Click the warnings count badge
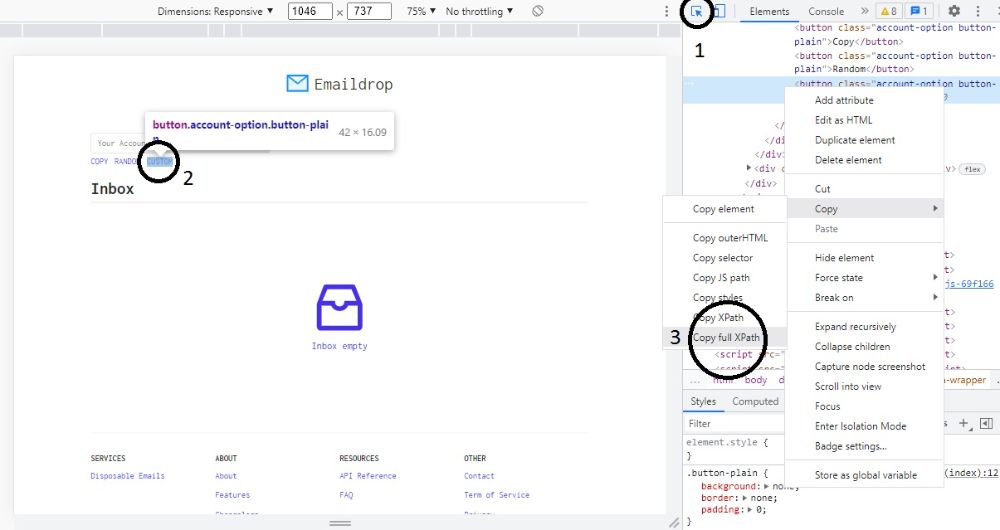This screenshot has width=1000, height=530. [x=888, y=11]
